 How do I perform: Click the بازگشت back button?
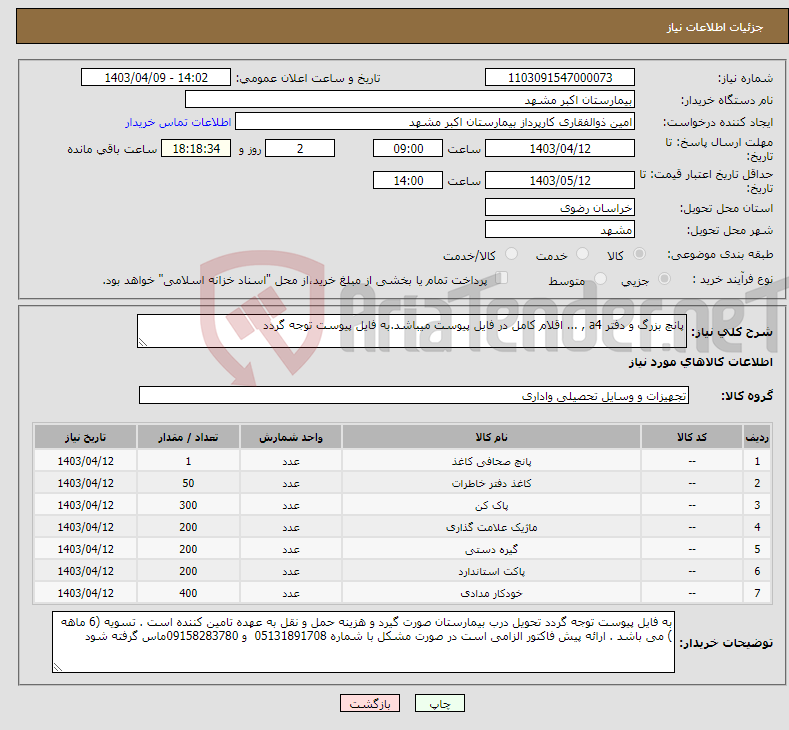(370, 703)
